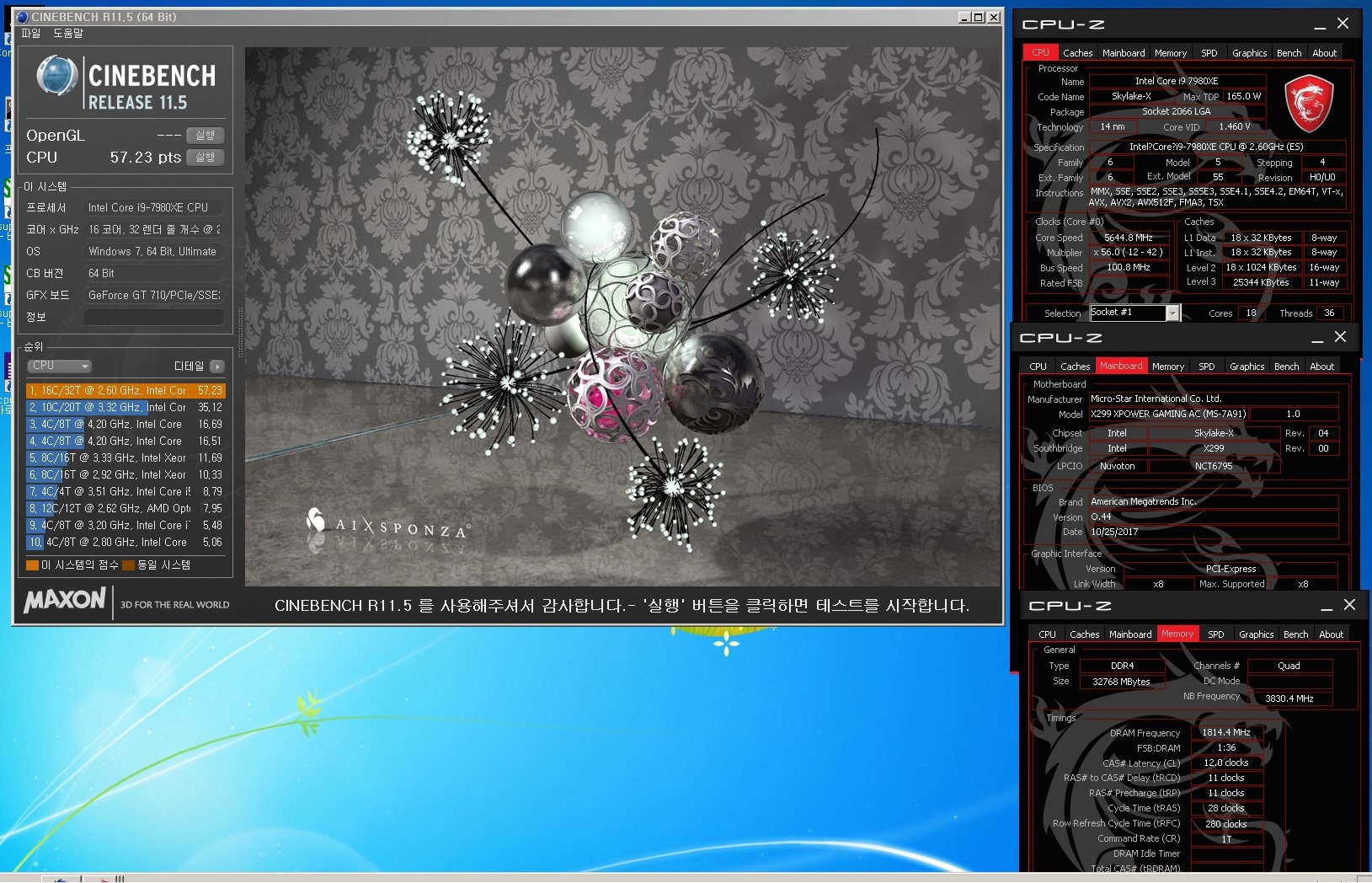Open Graphics tab in middle CPU-Z window
This screenshot has width=1372, height=883.
click(x=1247, y=367)
